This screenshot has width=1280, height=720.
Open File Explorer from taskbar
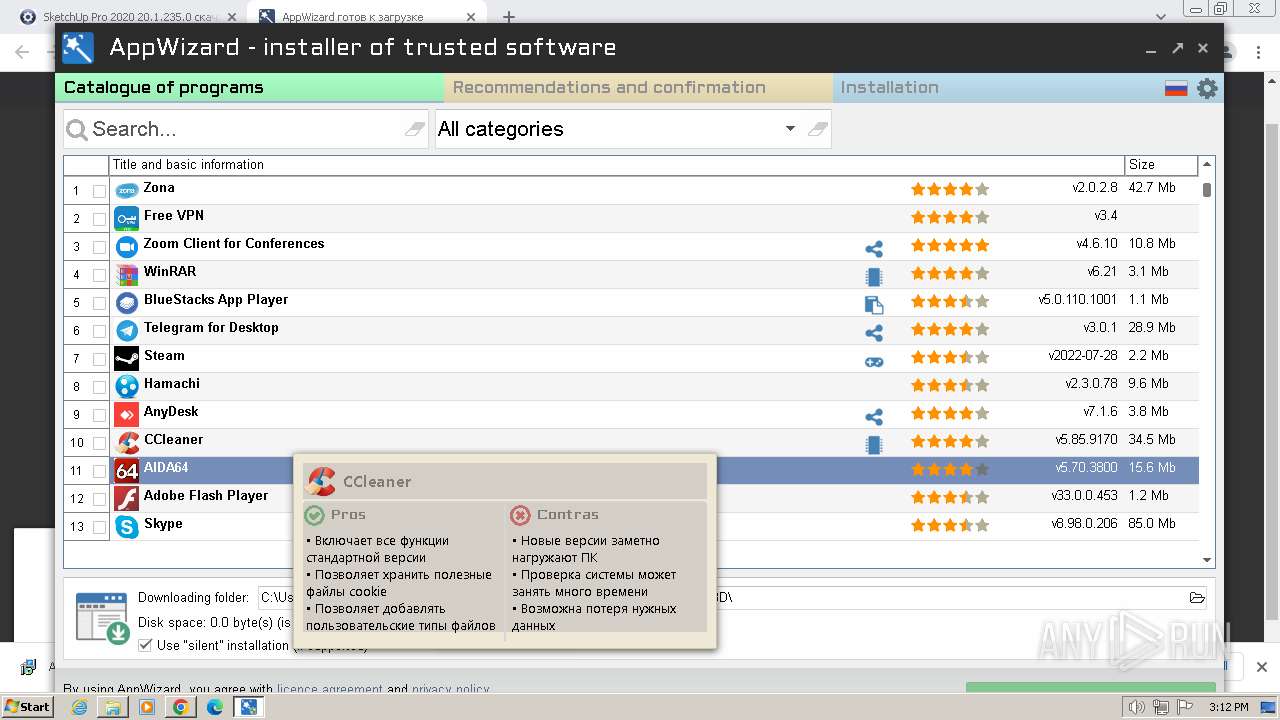(113, 707)
